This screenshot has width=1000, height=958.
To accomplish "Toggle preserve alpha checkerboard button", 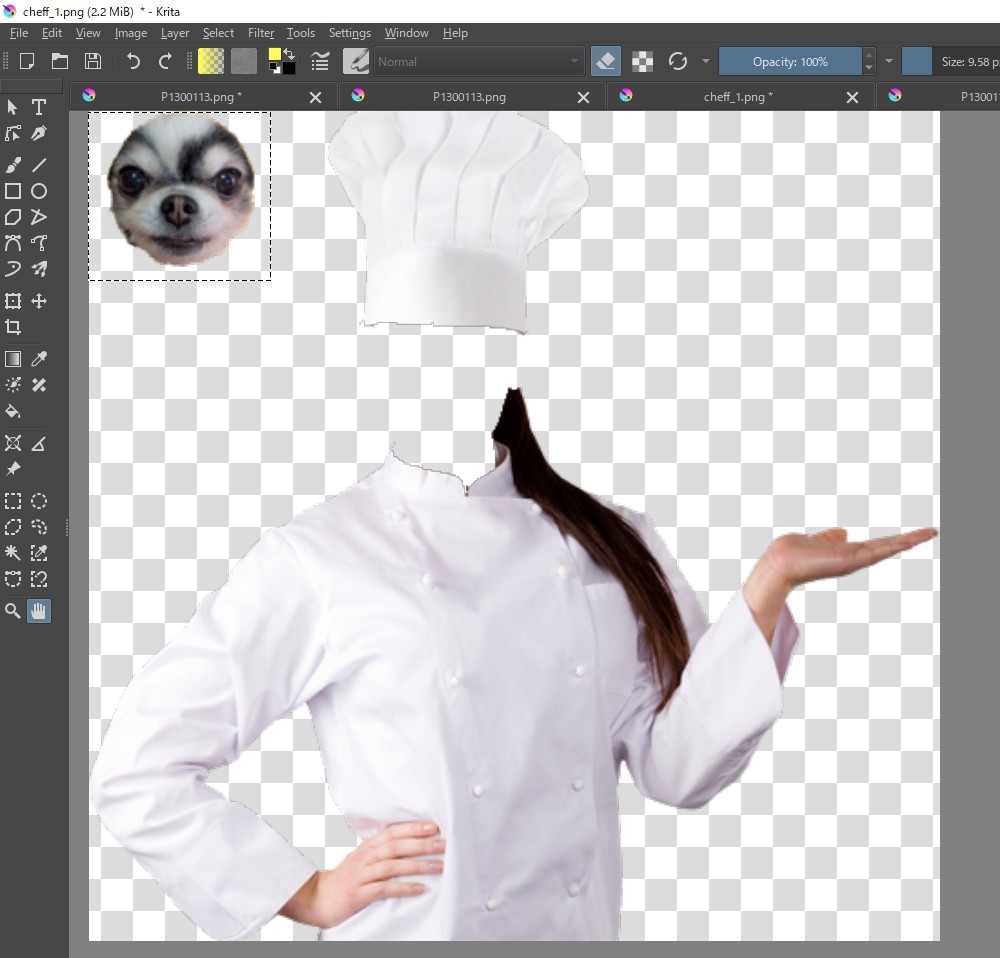I will pos(642,61).
